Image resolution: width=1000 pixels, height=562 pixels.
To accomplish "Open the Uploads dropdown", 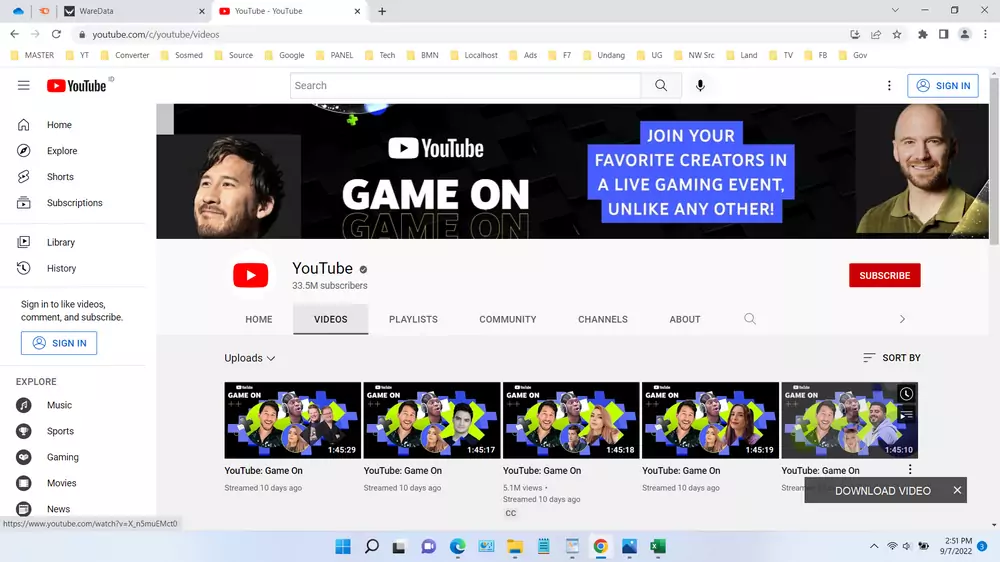I will point(249,358).
